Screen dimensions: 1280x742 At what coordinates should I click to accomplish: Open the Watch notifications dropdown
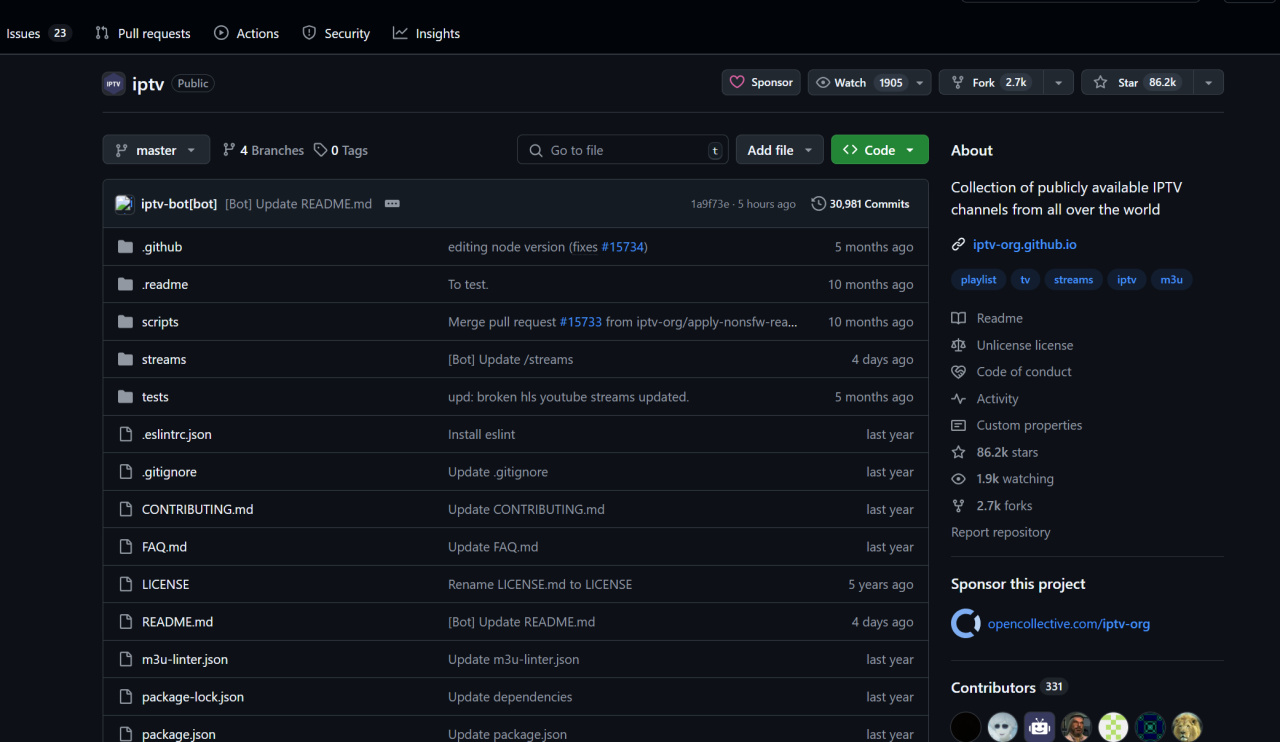click(x=869, y=83)
